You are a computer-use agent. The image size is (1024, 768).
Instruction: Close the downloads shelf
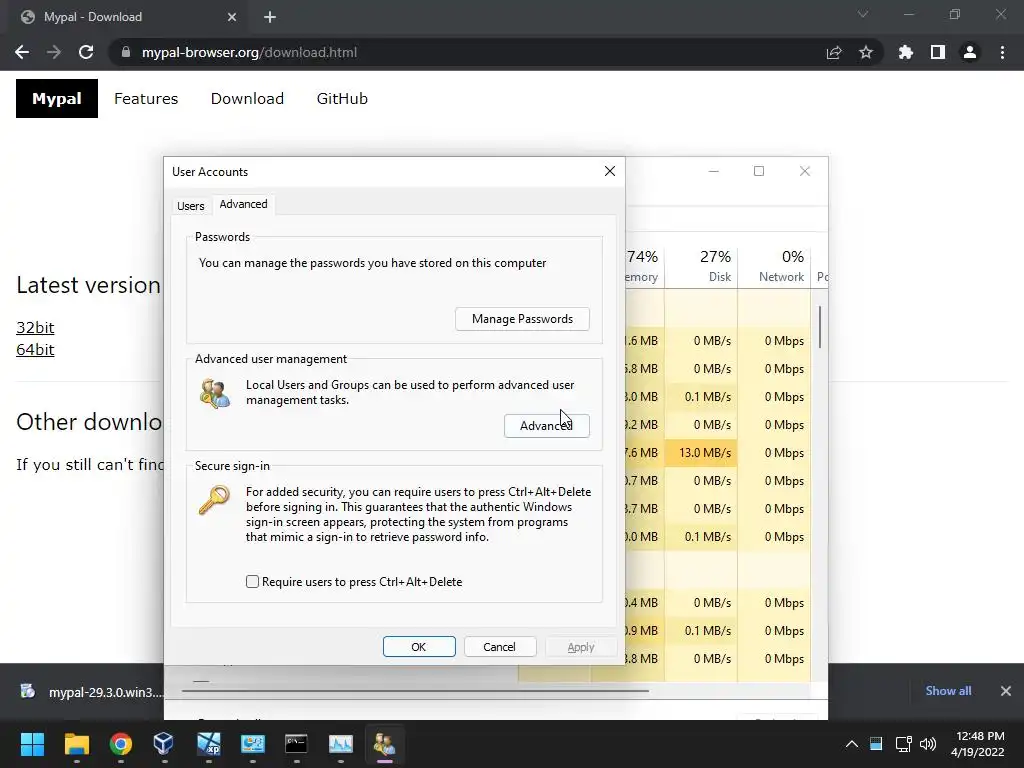point(1006,691)
